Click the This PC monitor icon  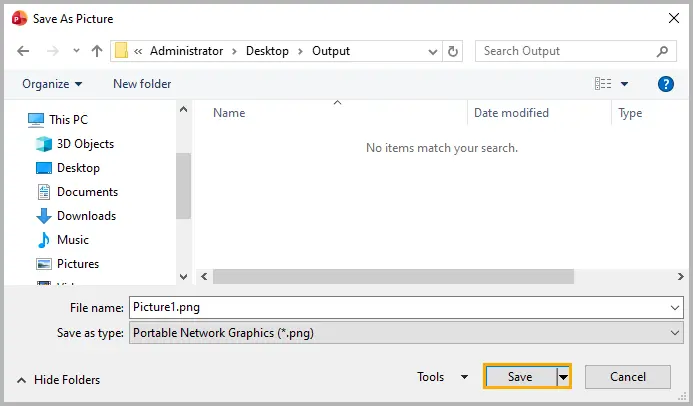36,120
